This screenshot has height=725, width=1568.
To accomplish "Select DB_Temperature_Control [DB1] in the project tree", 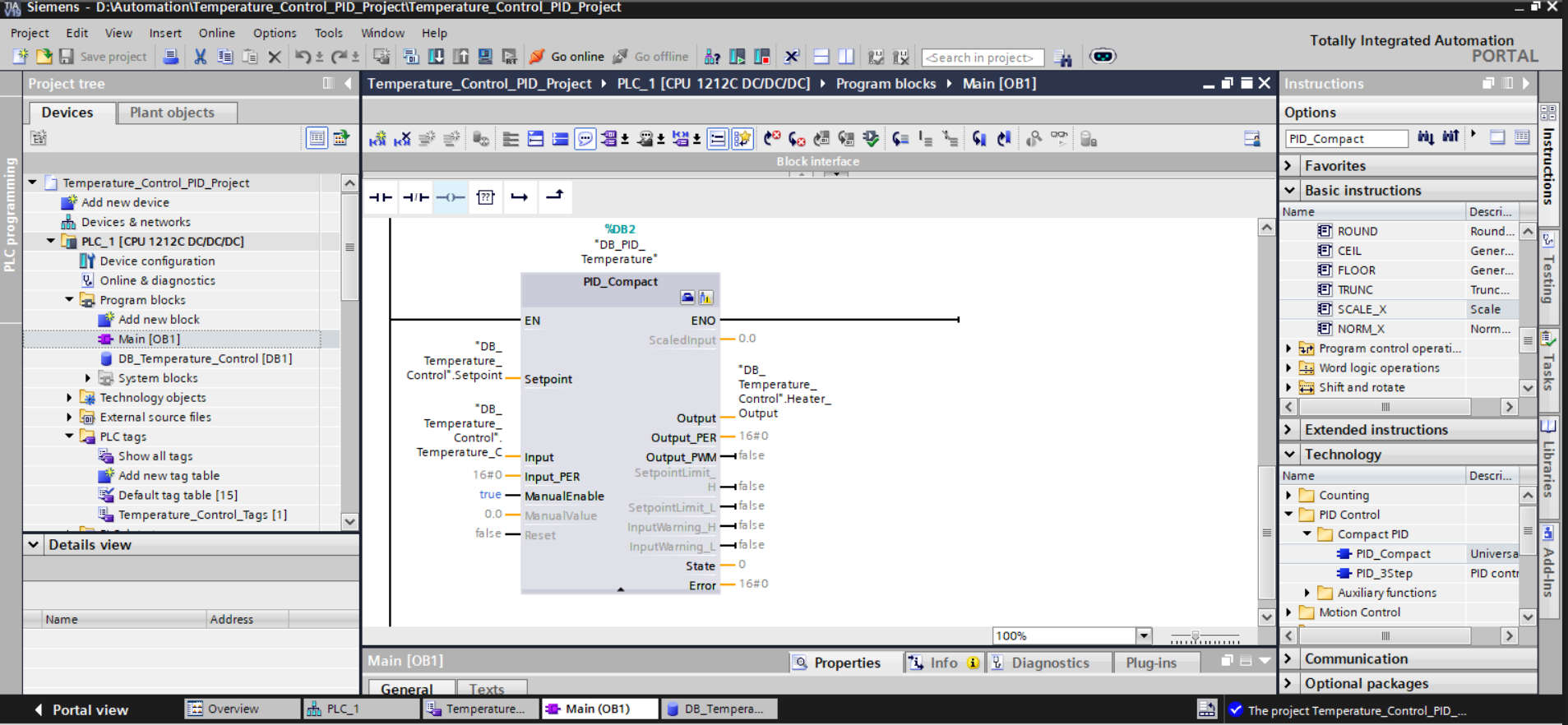I will coord(205,358).
